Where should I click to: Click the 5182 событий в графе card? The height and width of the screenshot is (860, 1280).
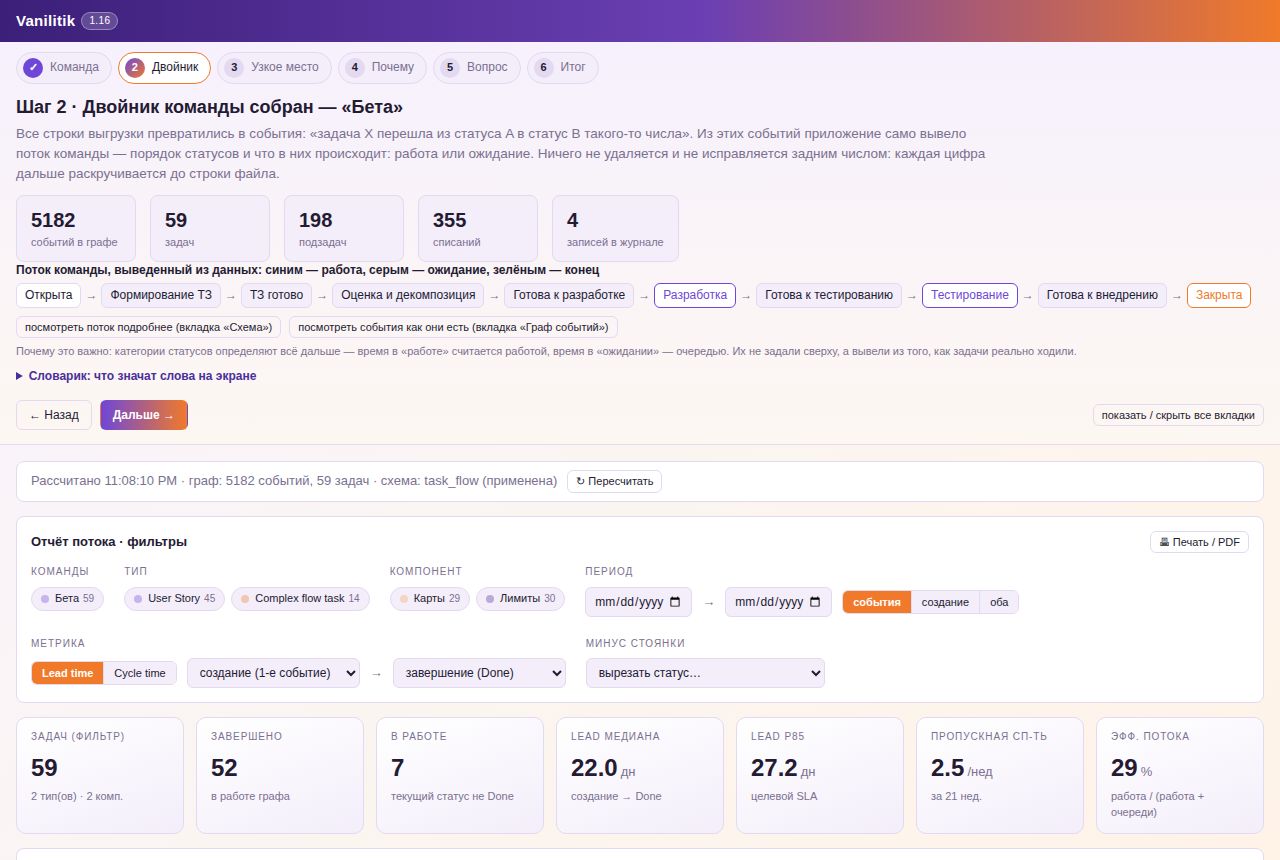[x=76, y=229]
